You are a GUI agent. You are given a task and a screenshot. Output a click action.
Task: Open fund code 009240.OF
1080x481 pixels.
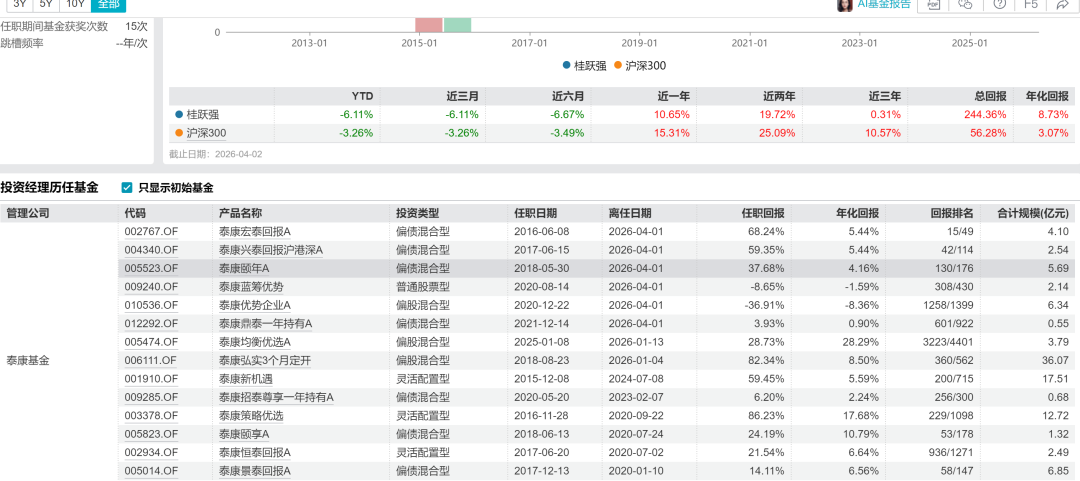pyautogui.click(x=151, y=287)
